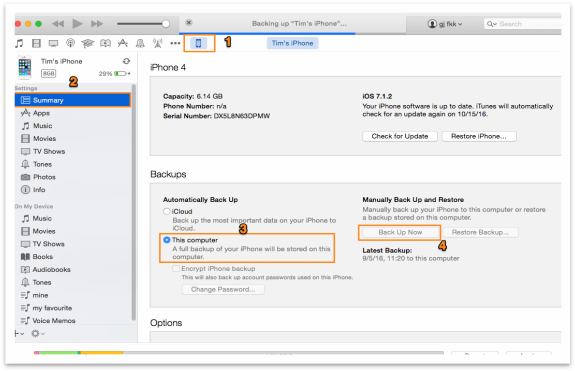Select Summary in the Settings sidebar
The height and width of the screenshot is (371, 575).
(x=73, y=100)
